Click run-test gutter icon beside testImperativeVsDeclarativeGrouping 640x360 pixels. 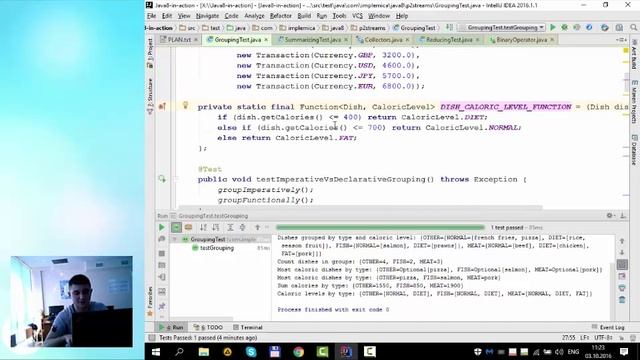point(162,179)
